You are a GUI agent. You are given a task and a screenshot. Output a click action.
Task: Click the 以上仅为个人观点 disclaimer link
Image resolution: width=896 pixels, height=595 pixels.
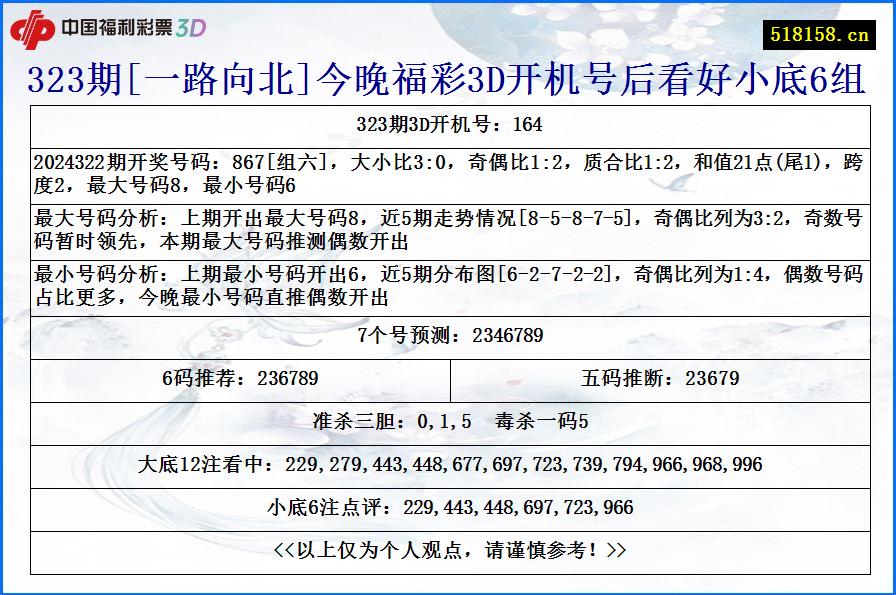click(448, 552)
